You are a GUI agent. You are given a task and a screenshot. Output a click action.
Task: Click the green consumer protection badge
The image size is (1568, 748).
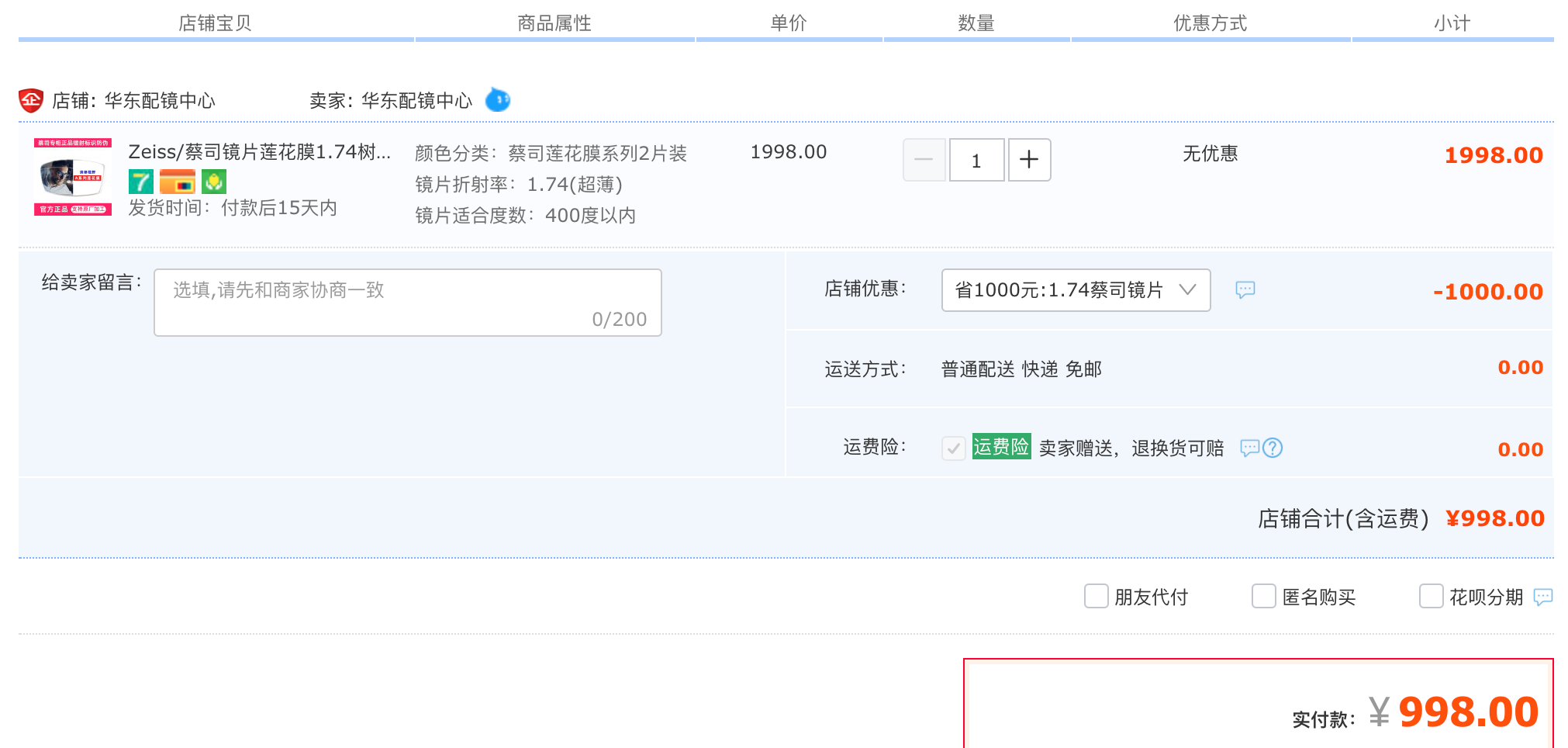[214, 182]
